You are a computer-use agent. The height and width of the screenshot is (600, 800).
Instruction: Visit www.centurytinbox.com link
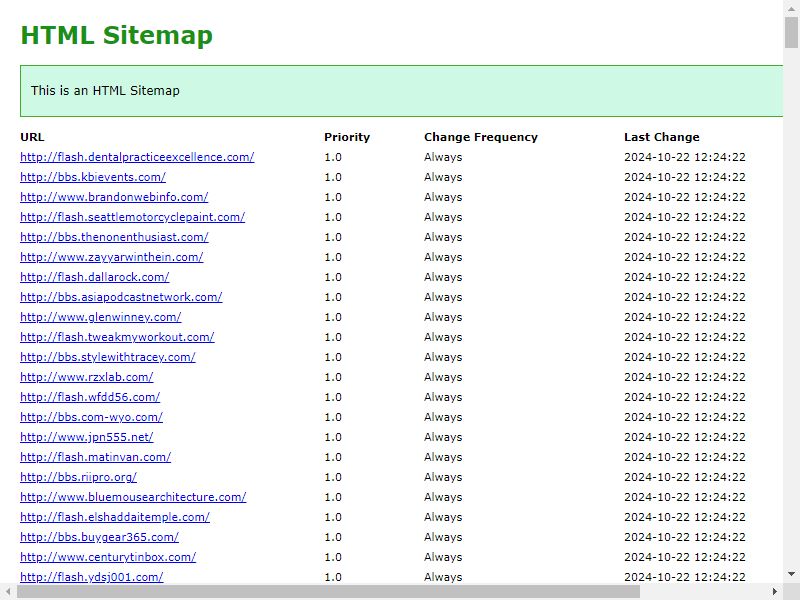click(x=108, y=557)
